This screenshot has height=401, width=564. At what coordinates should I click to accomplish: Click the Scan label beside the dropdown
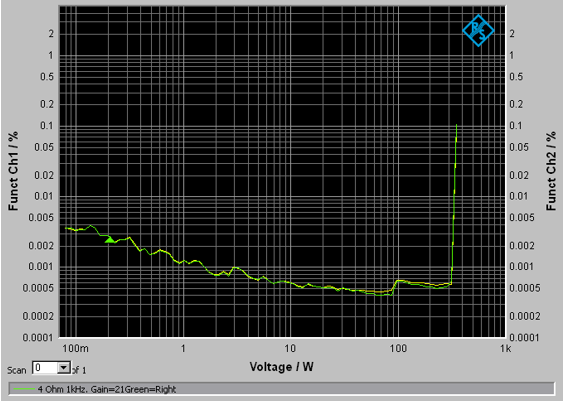17,370
